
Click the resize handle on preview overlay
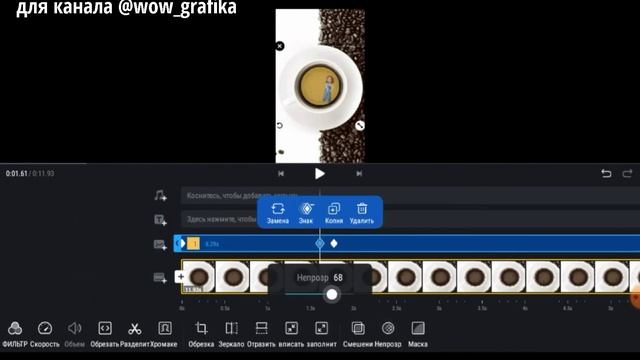click(360, 126)
